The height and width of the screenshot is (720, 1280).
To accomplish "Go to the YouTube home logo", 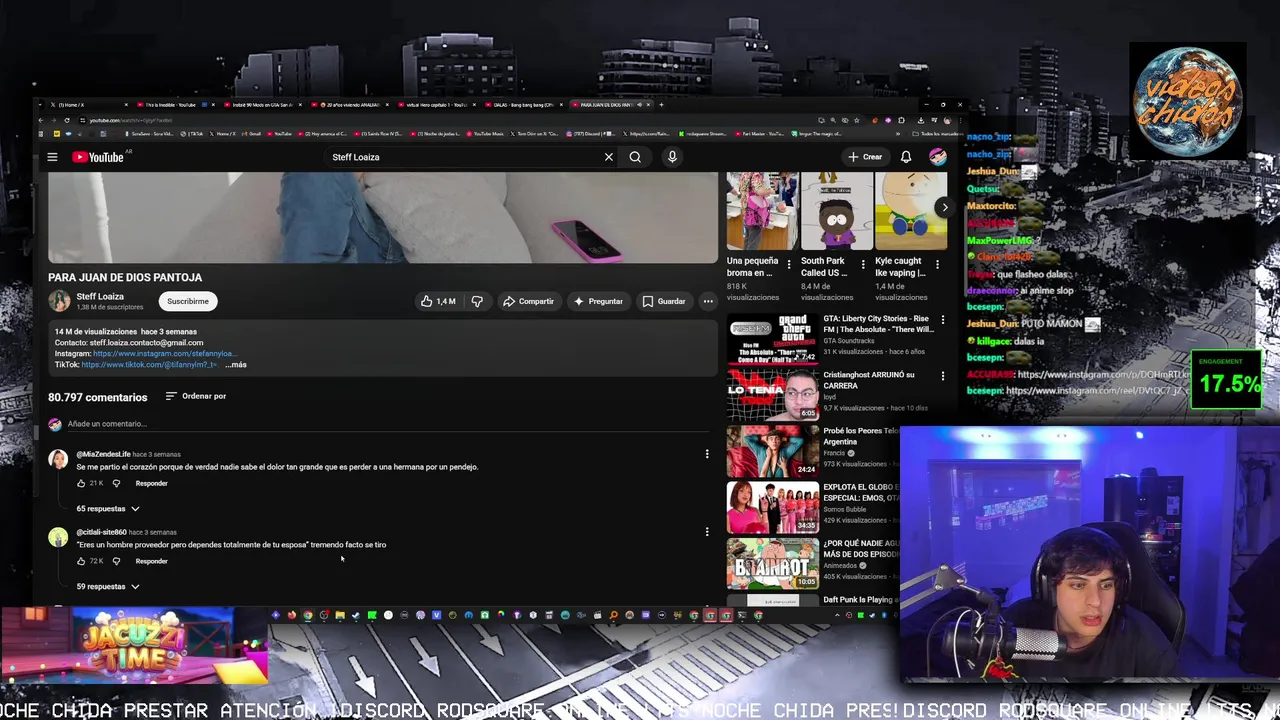I will click(98, 157).
